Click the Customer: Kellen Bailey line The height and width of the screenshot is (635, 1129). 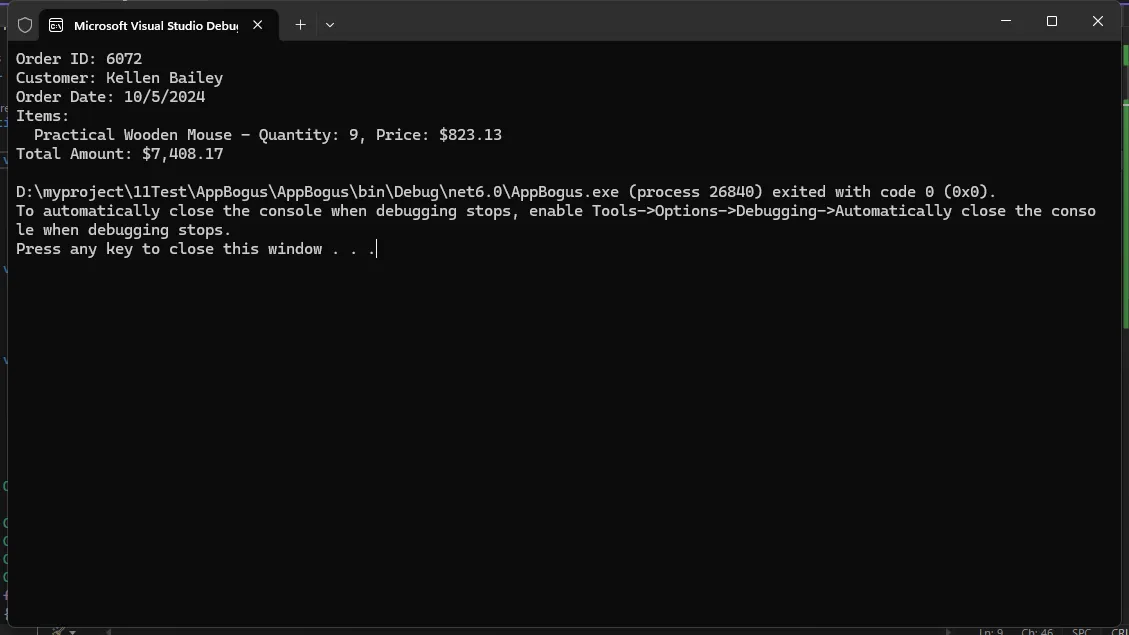pos(119,78)
